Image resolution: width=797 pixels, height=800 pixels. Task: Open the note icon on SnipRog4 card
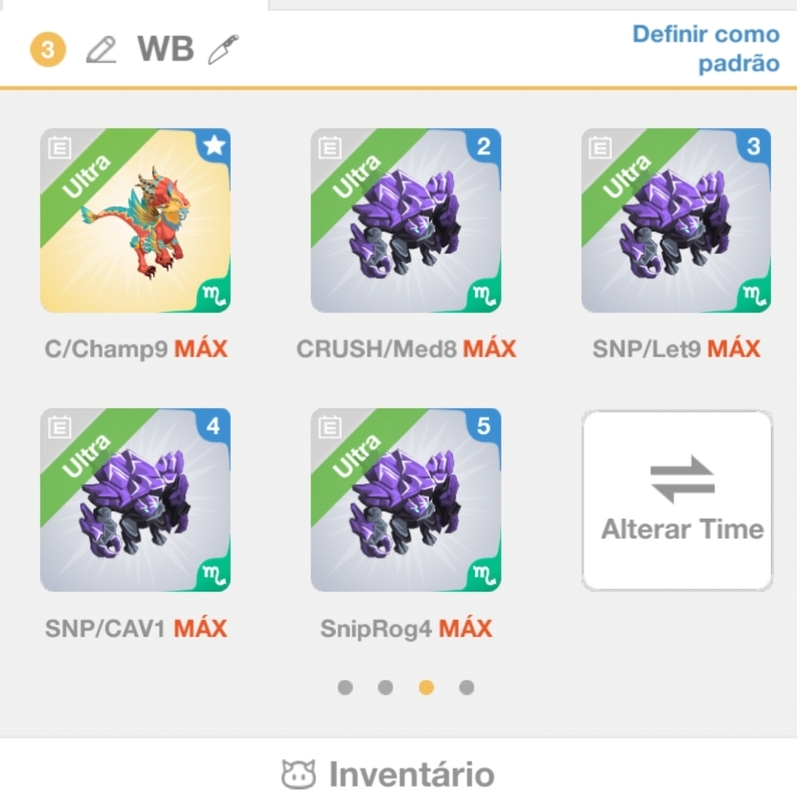click(330, 427)
